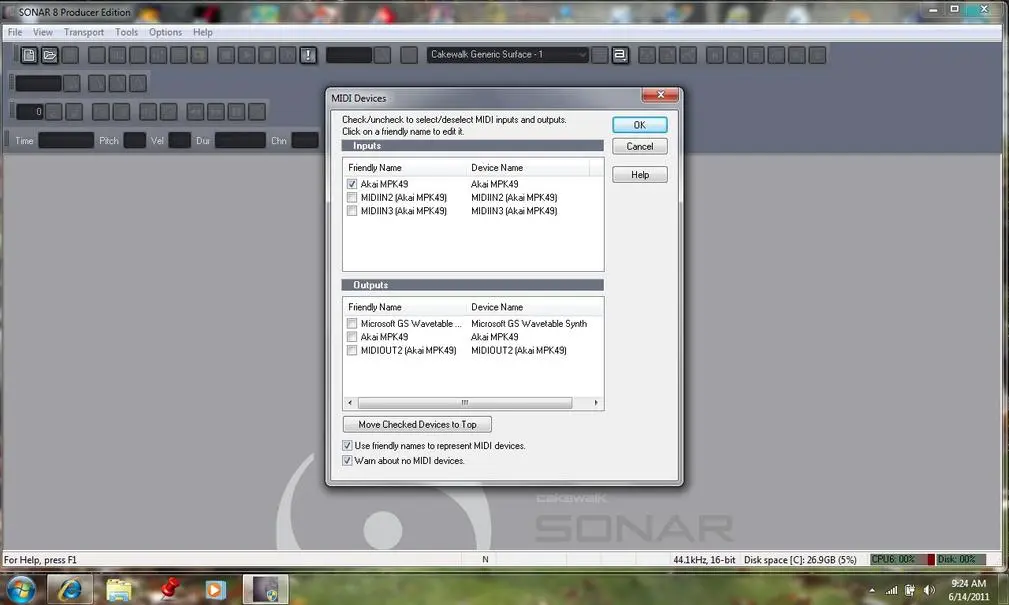Screen dimensions: 1009x605
Task: Enable Microsoft GS Wavetable output checkbox
Action: pos(352,324)
